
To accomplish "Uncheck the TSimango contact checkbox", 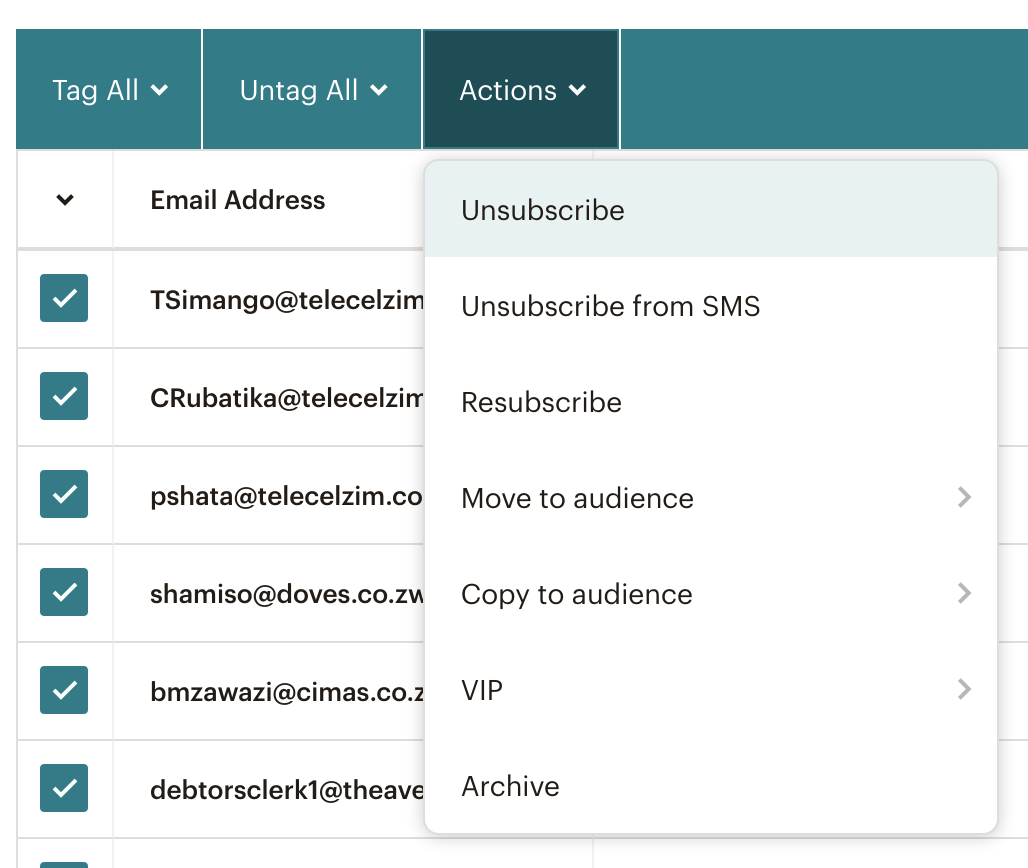I will click(64, 298).
